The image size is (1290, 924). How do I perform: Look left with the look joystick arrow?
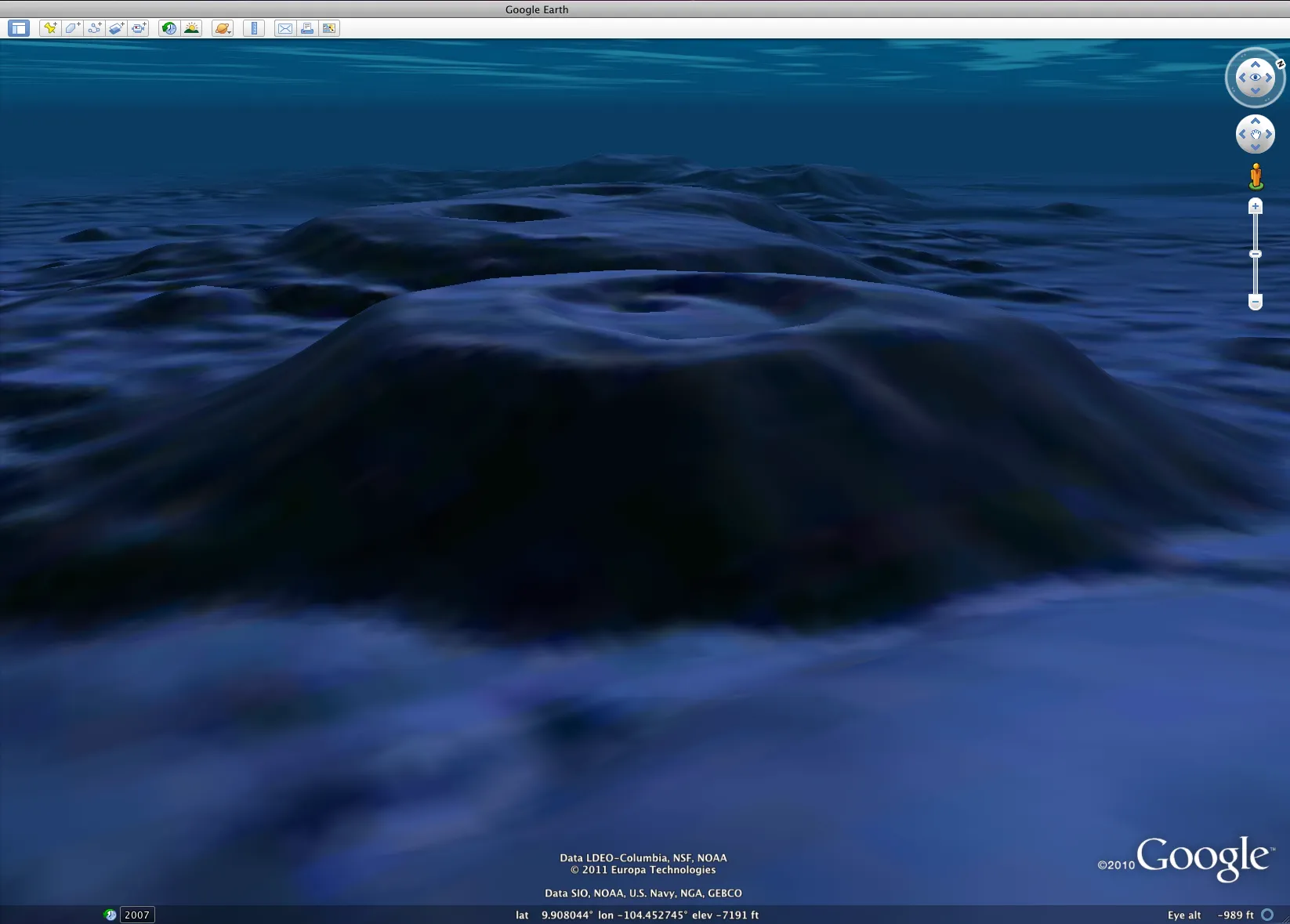pyautogui.click(x=1242, y=78)
